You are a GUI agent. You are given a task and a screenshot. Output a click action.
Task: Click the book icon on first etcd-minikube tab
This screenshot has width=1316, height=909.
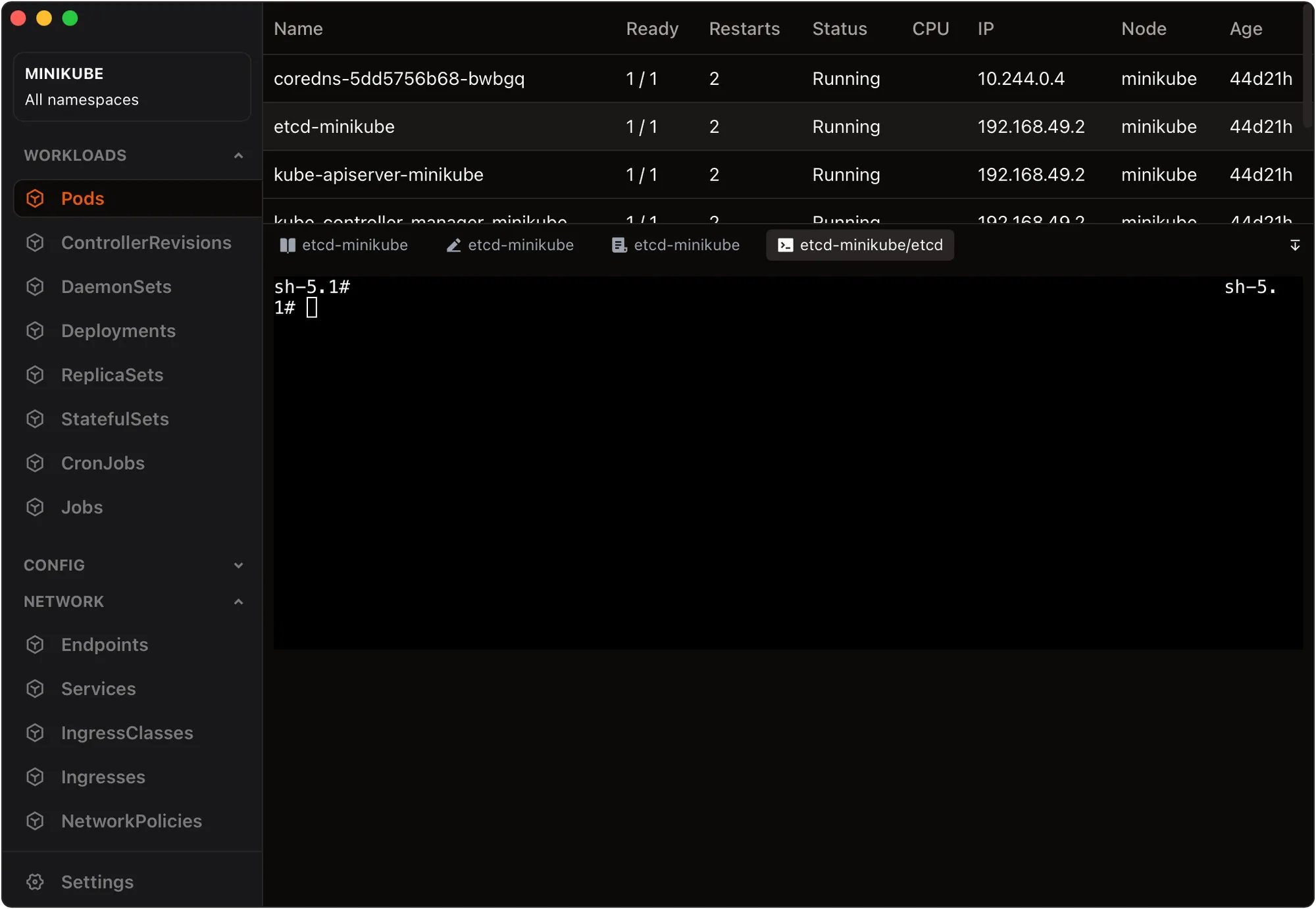(x=288, y=245)
